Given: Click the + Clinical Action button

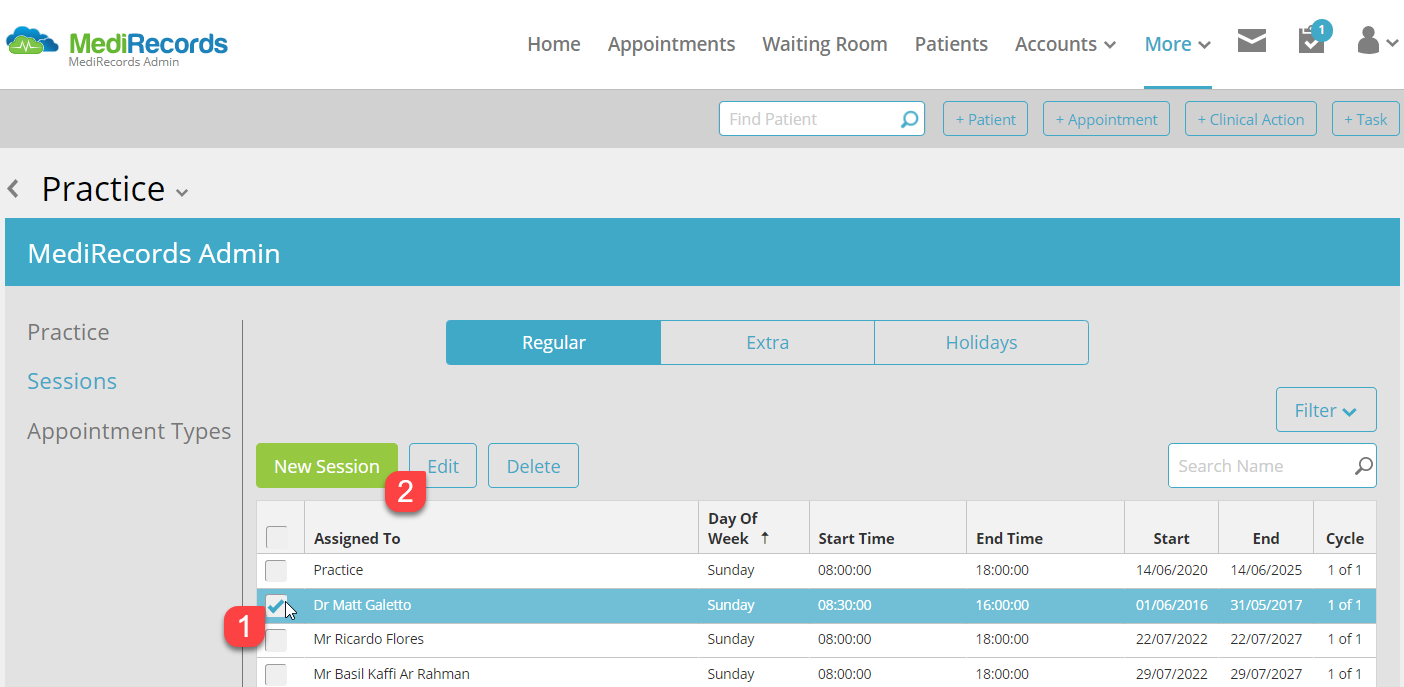Looking at the screenshot, I should [x=1251, y=119].
